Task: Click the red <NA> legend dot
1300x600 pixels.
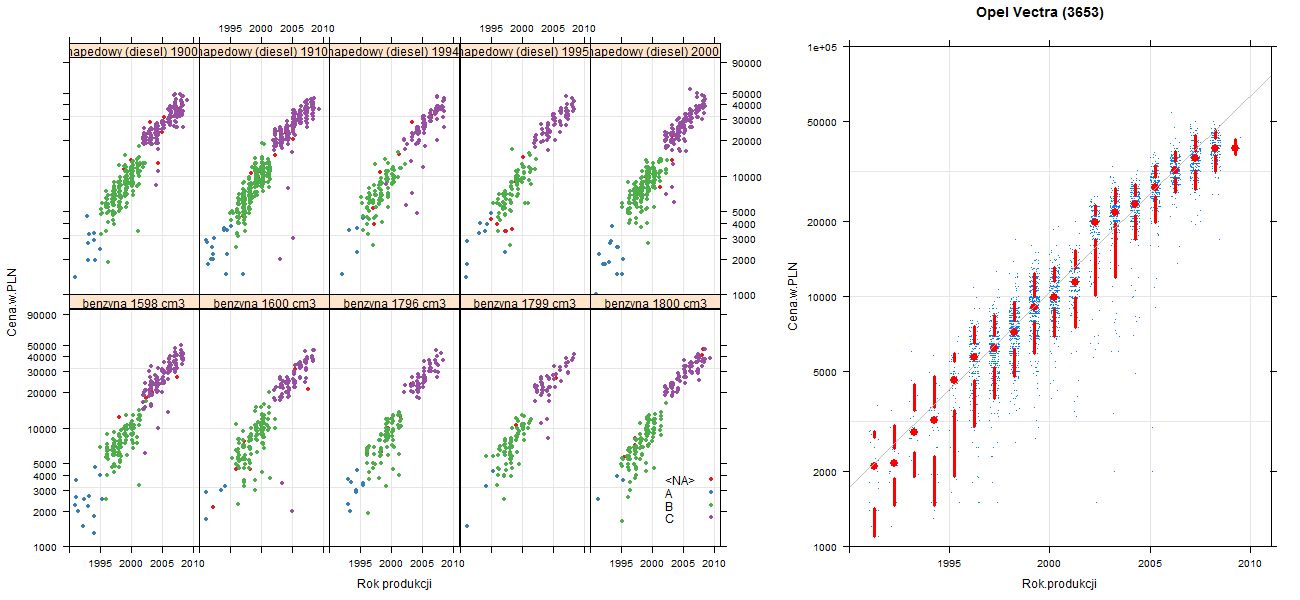Action: click(x=710, y=480)
